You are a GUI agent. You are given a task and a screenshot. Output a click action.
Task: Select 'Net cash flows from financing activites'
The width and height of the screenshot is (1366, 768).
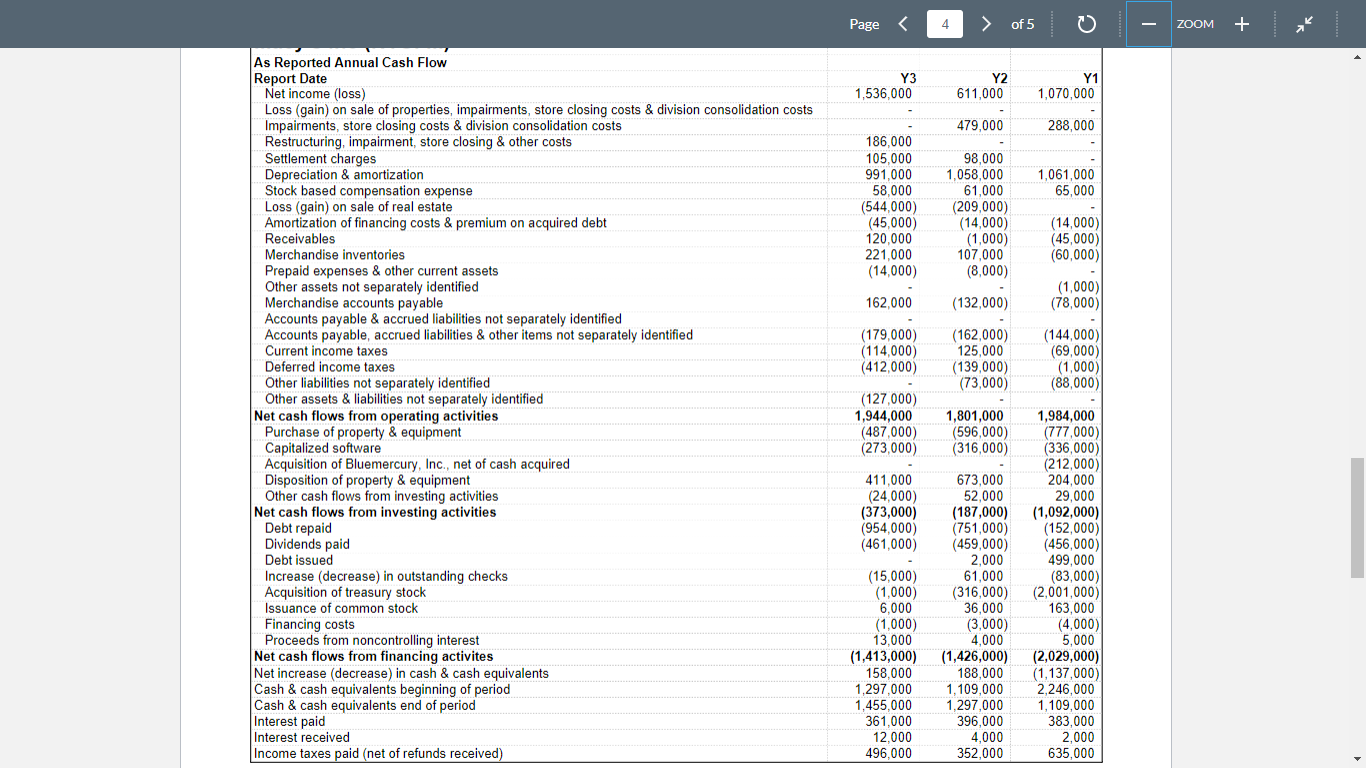pyautogui.click(x=374, y=656)
